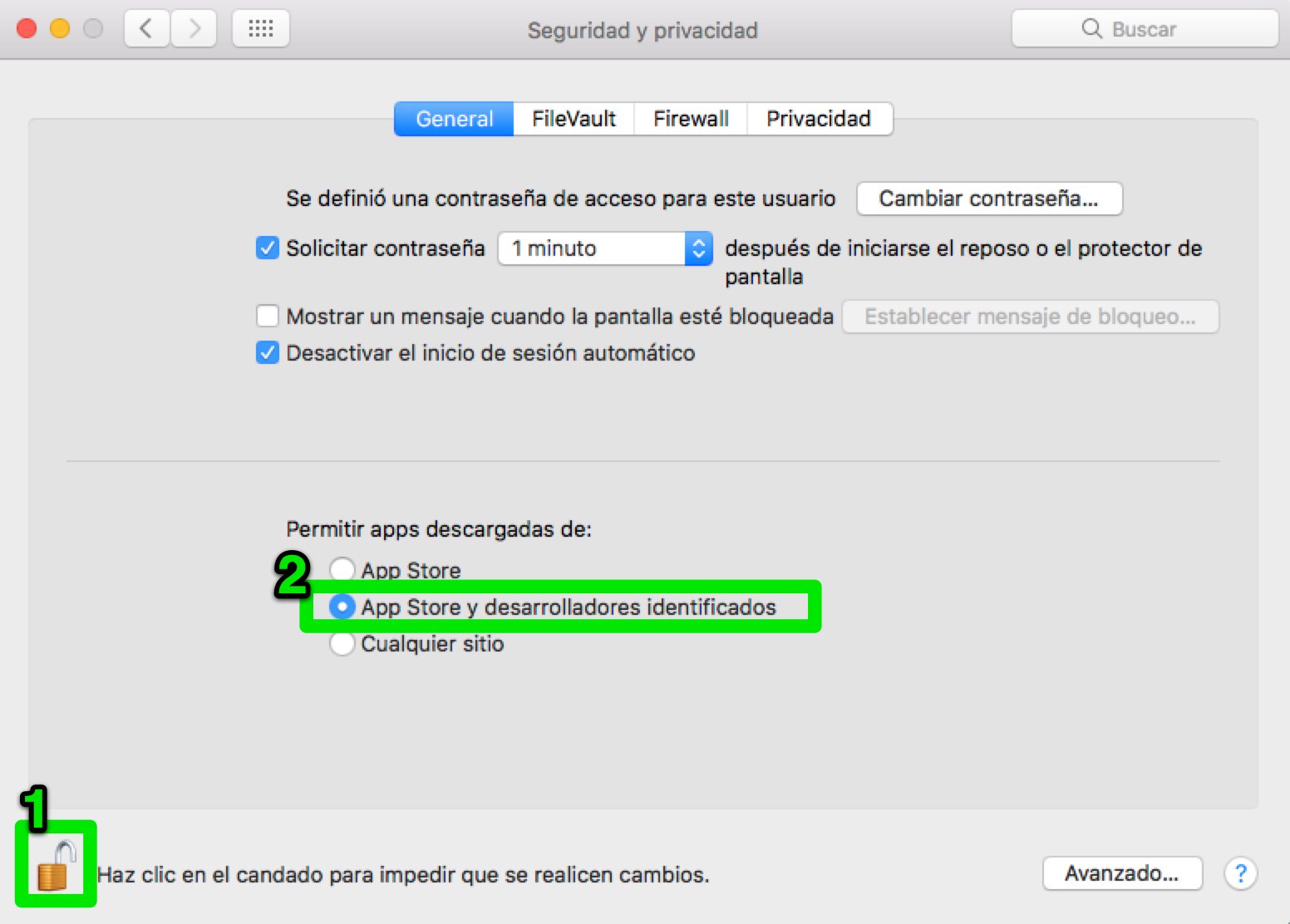This screenshot has width=1290, height=924.
Task: Go forward with the right arrow button
Action: (x=194, y=29)
